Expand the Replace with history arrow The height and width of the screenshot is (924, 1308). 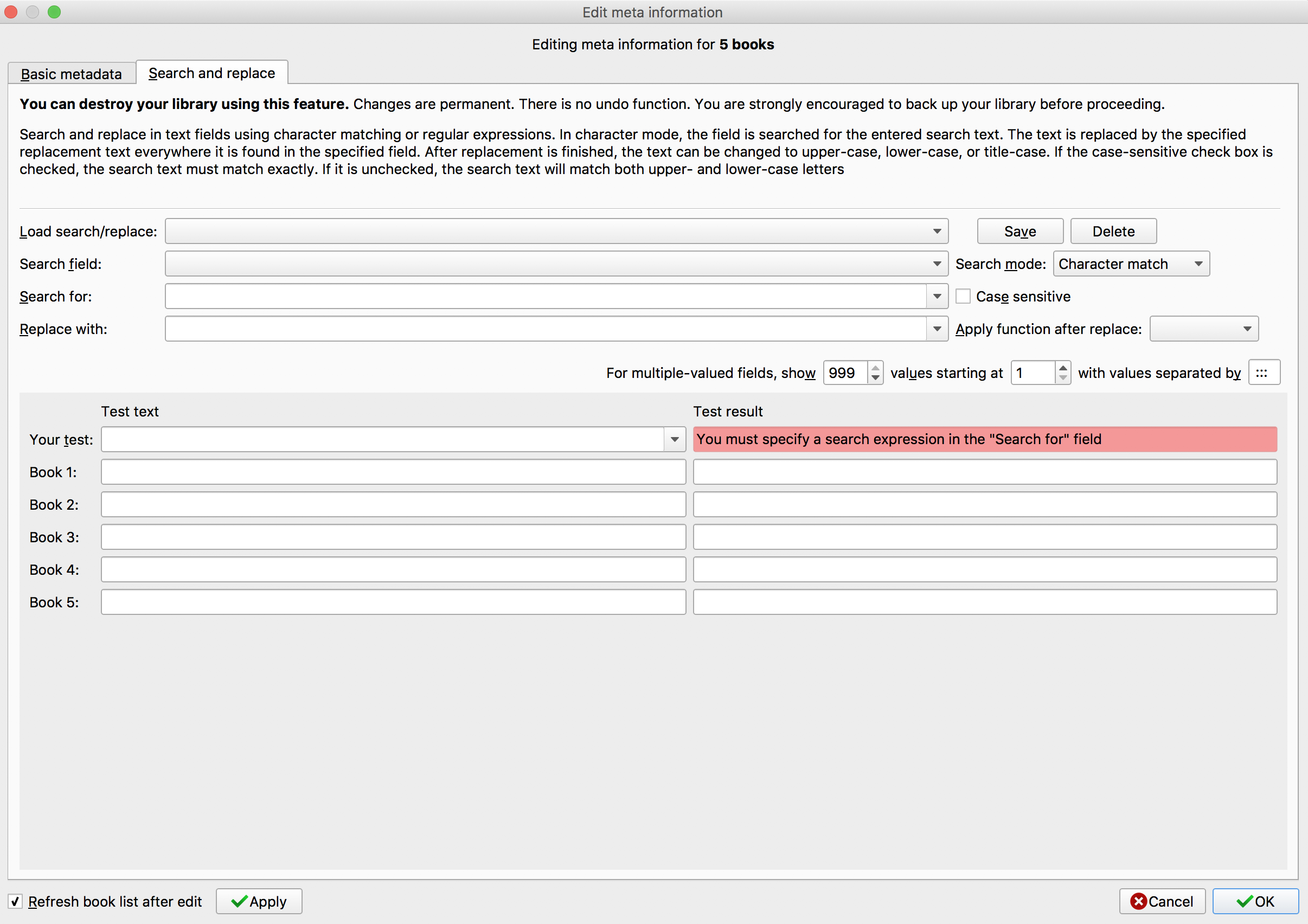click(x=937, y=329)
